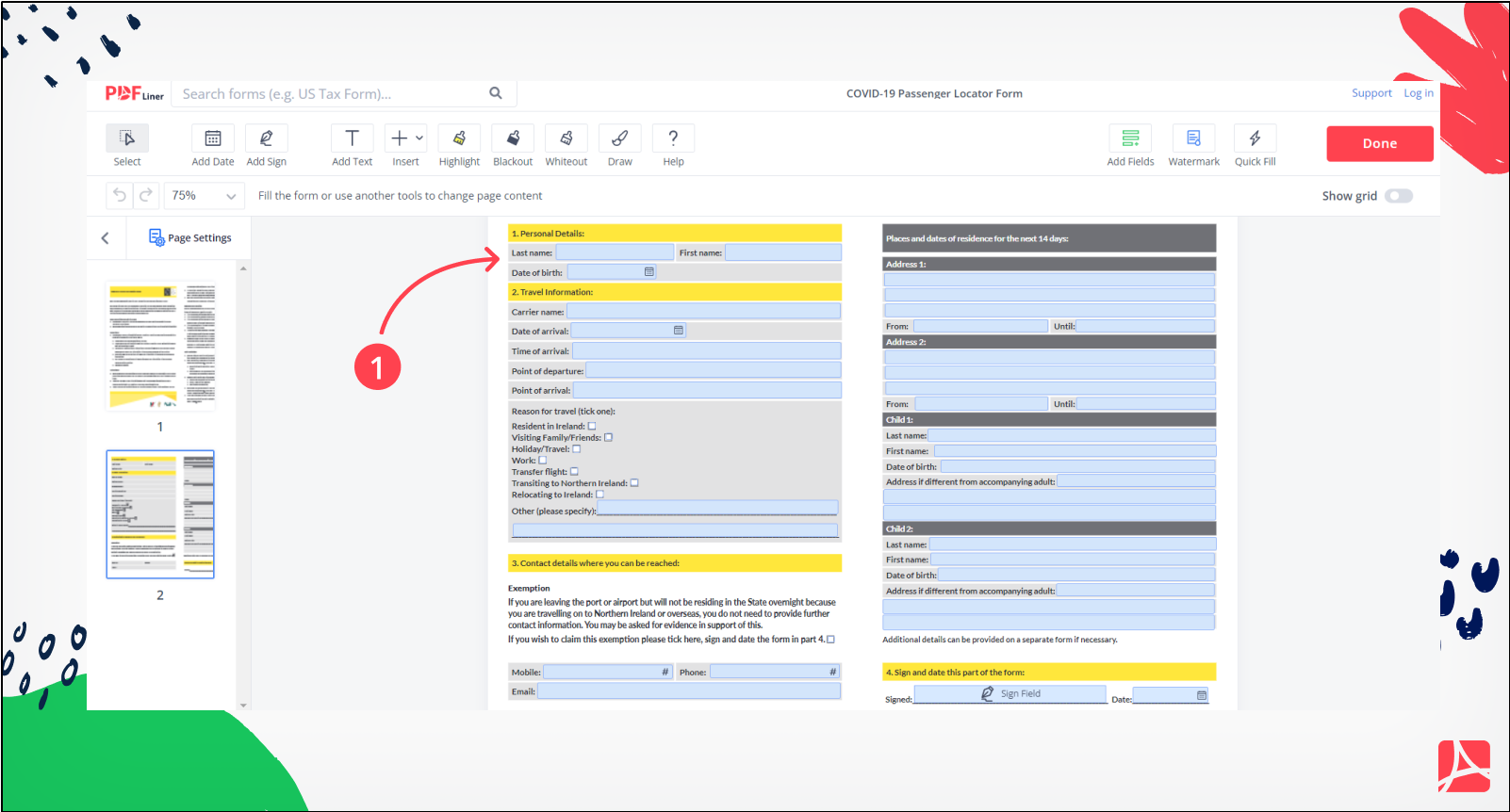
Task: Click the Email field
Action: (689, 691)
